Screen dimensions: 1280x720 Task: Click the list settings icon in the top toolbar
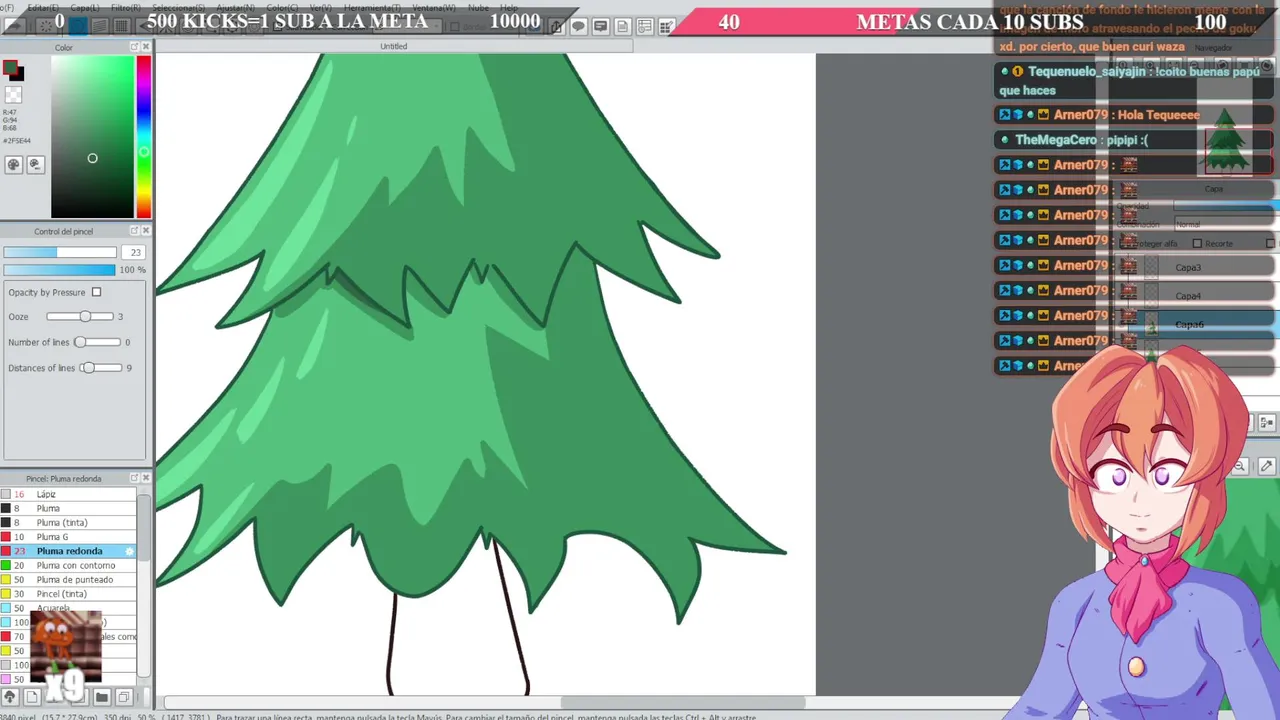point(645,27)
